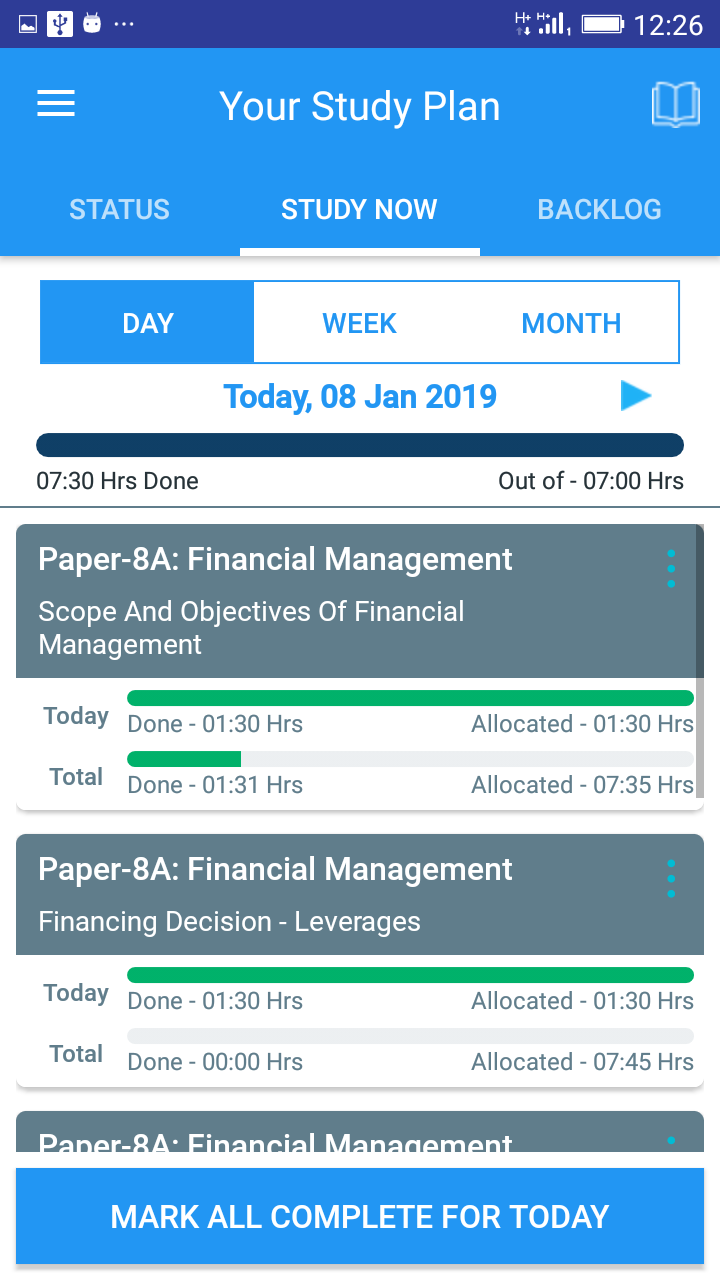Switch to the STATUS tab
720x1280 pixels.
[x=119, y=209]
